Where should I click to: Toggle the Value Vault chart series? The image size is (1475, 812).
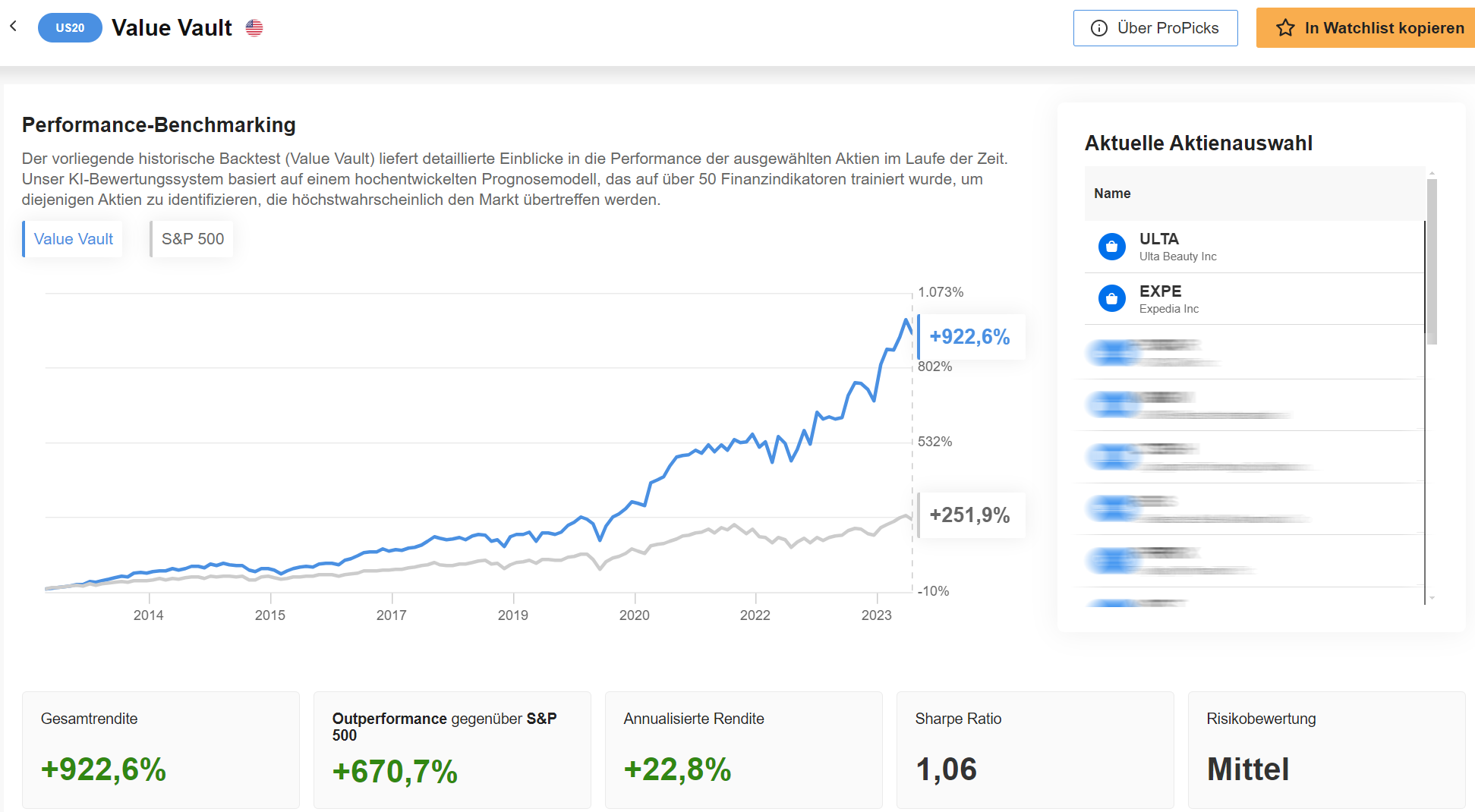click(73, 239)
